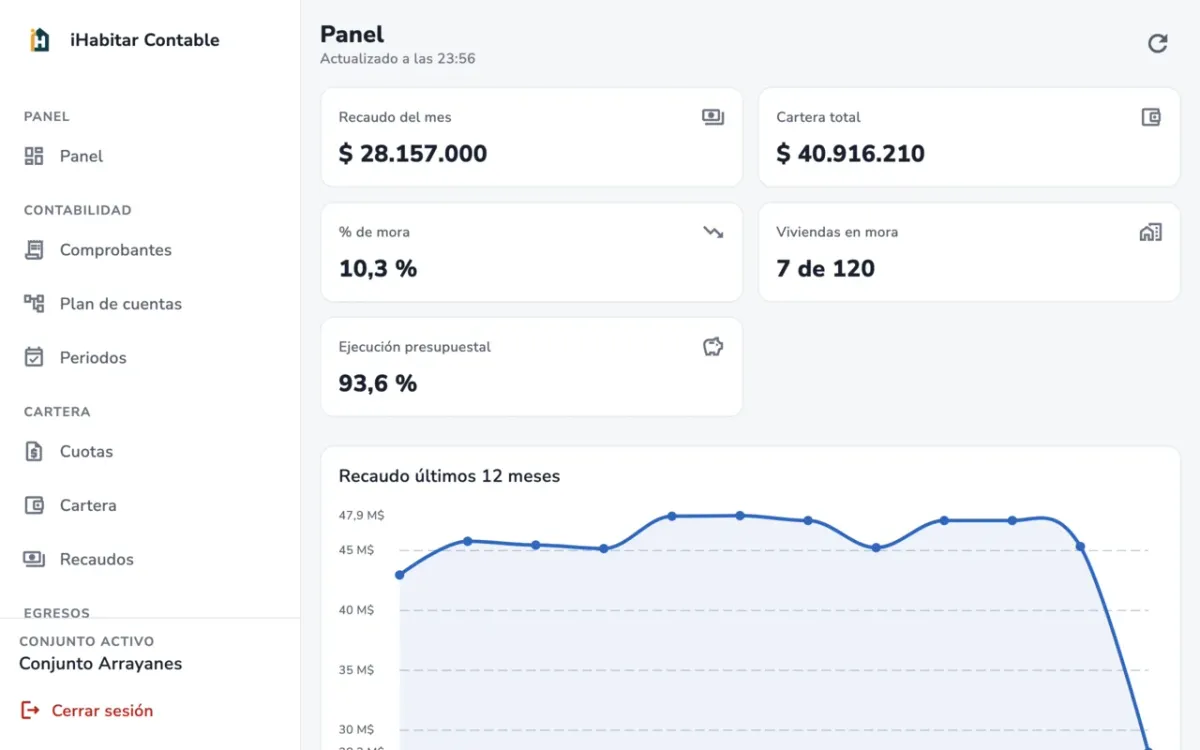
Task: Click the first data point of the Recaudo chart
Action: click(x=400, y=575)
